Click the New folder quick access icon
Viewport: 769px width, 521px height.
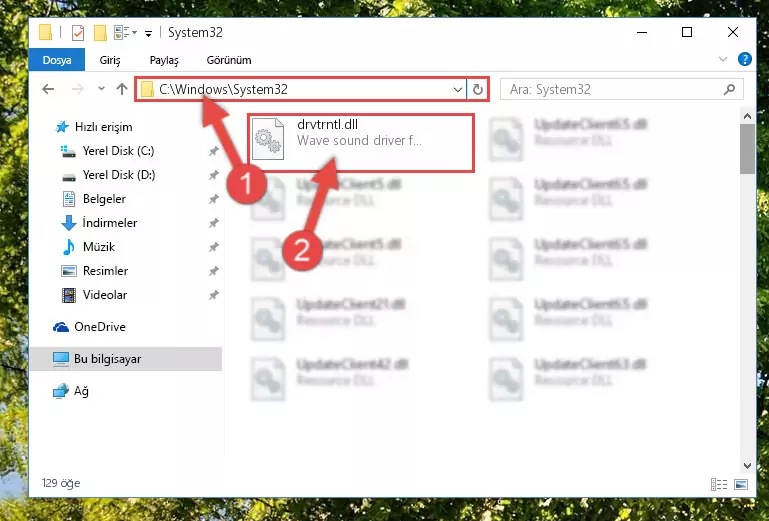tap(100, 33)
